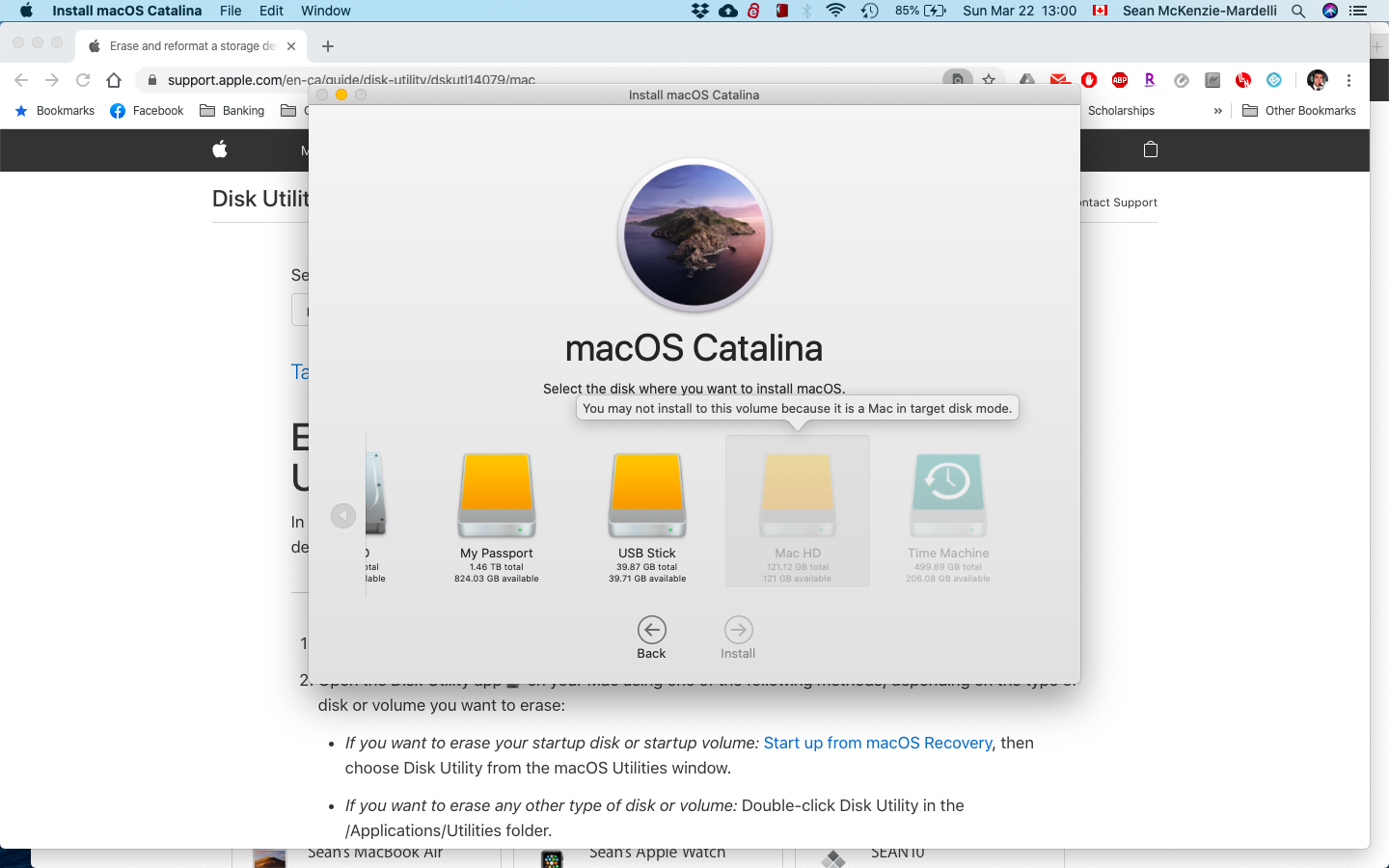Click the Back arrow in the installer

651,630
